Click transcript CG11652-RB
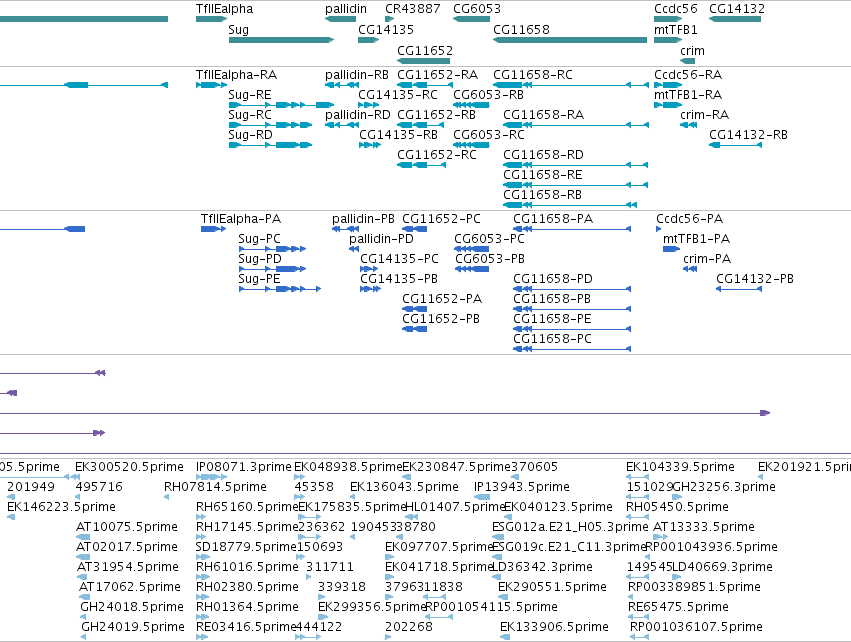Image resolution: width=851 pixels, height=642 pixels. coord(436,115)
